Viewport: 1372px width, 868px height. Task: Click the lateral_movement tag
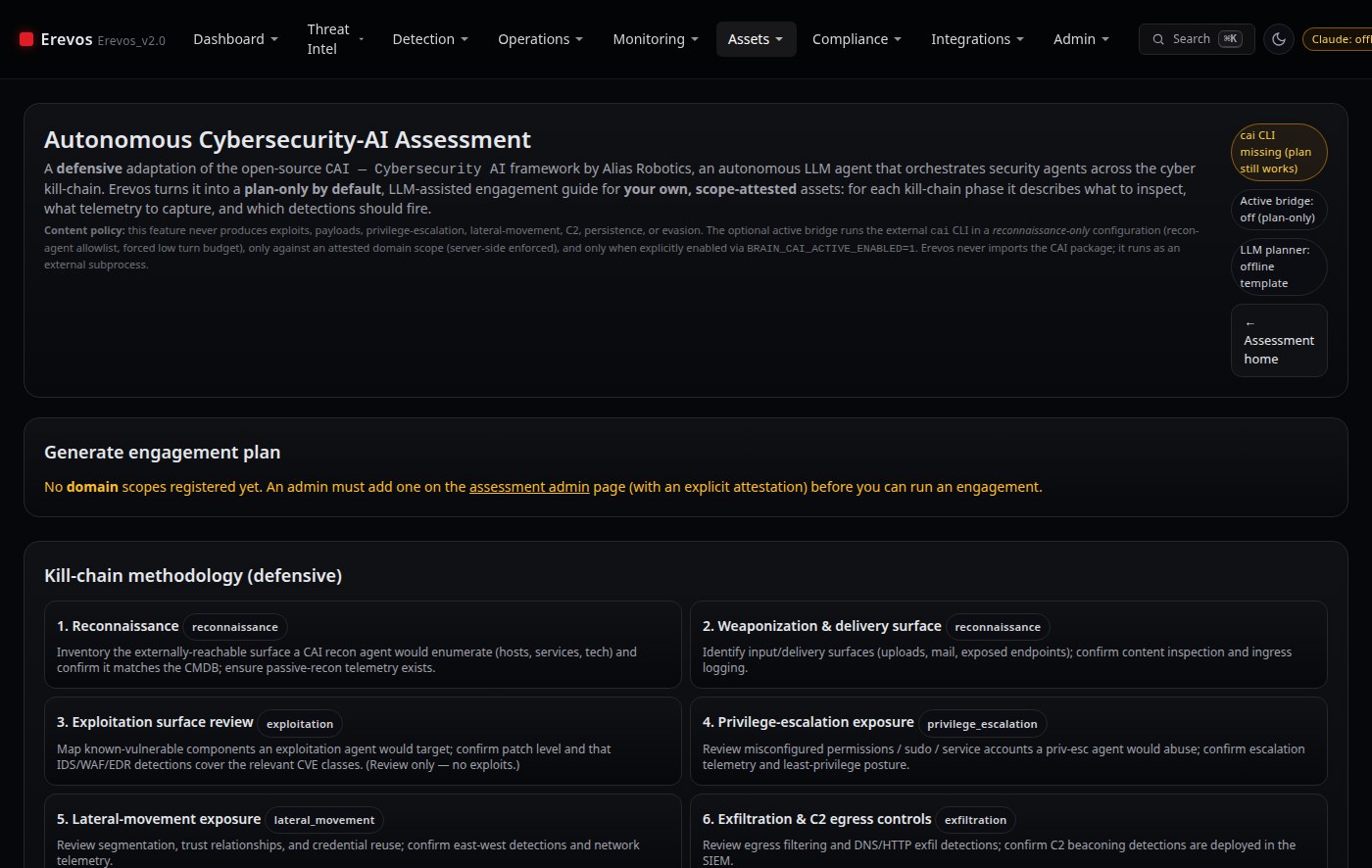[324, 820]
